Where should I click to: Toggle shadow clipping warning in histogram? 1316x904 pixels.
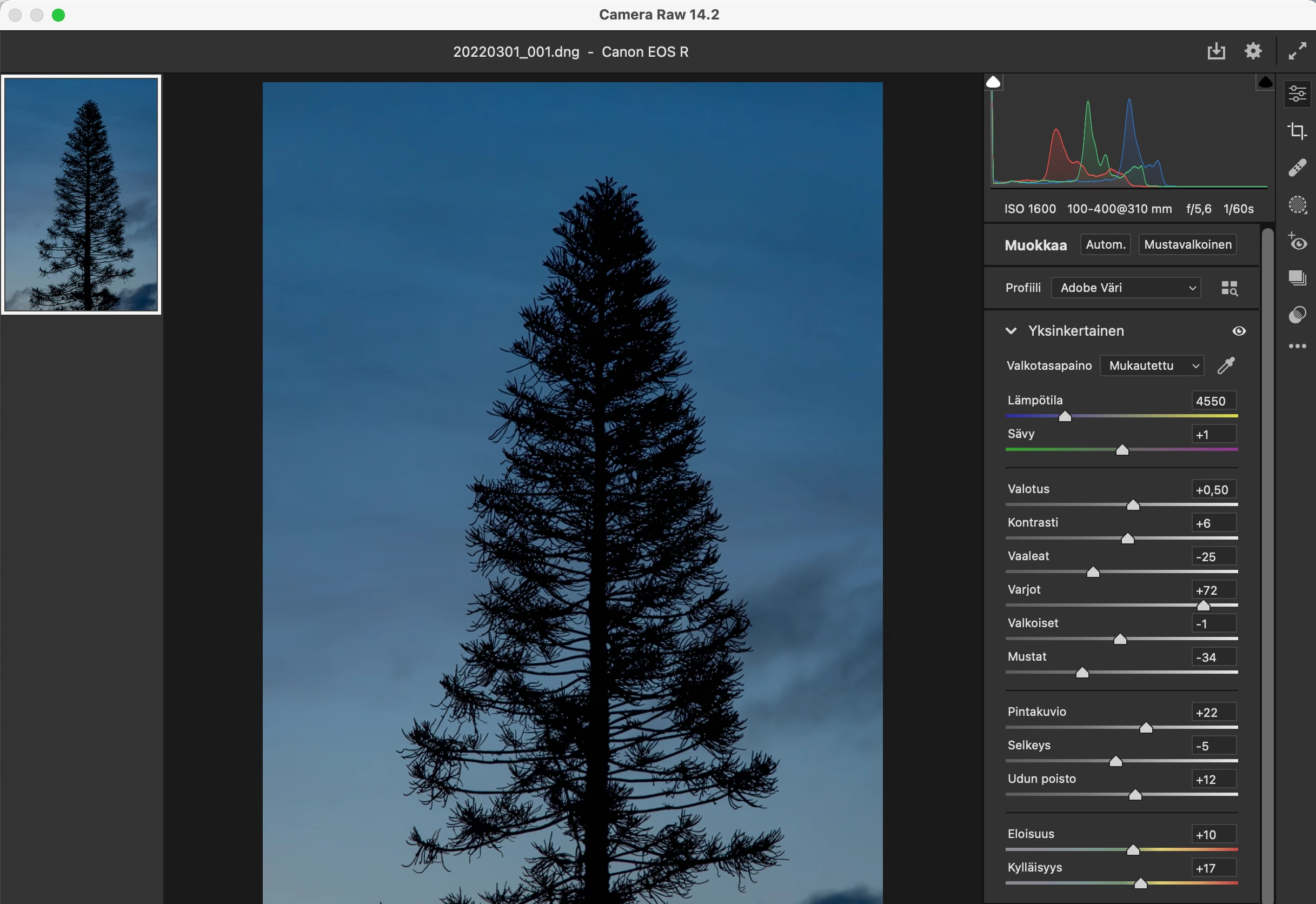click(x=993, y=82)
